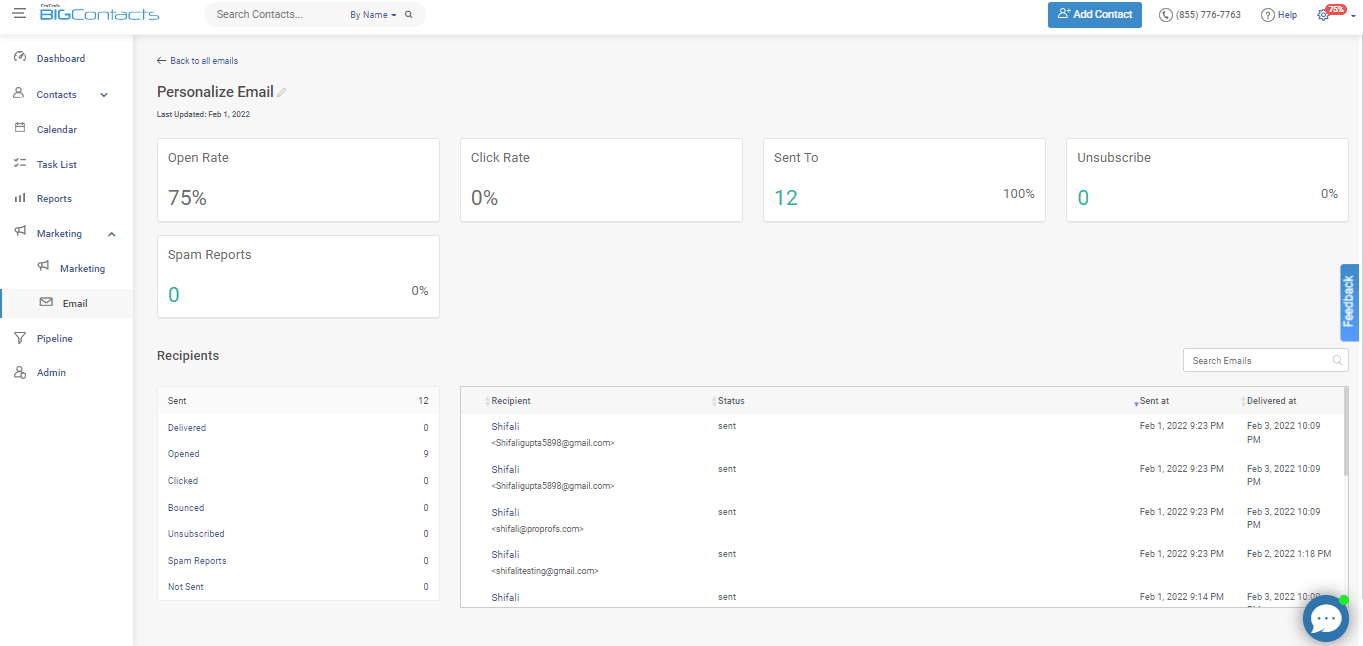The image size is (1363, 646).
Task: Click the Reports bar chart icon
Action: pos(19,198)
